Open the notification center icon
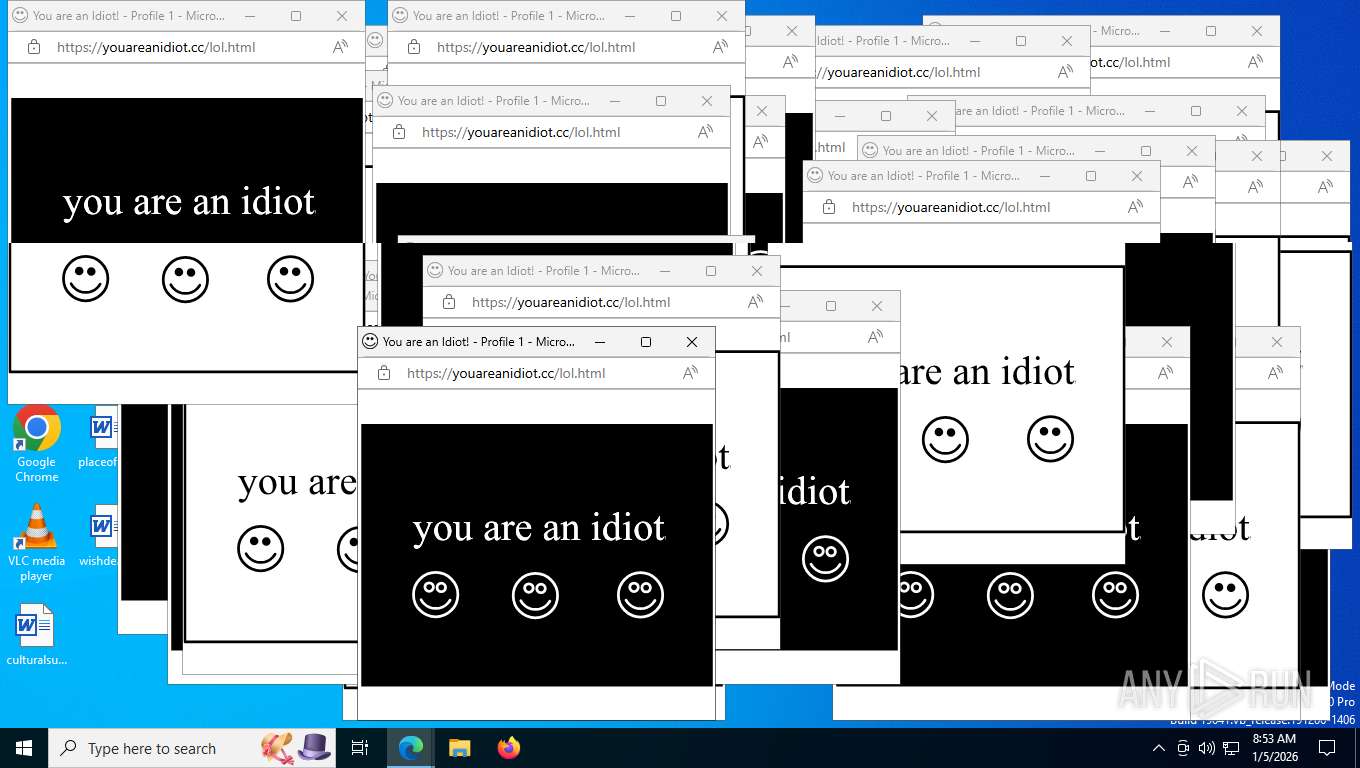 (x=1327, y=748)
